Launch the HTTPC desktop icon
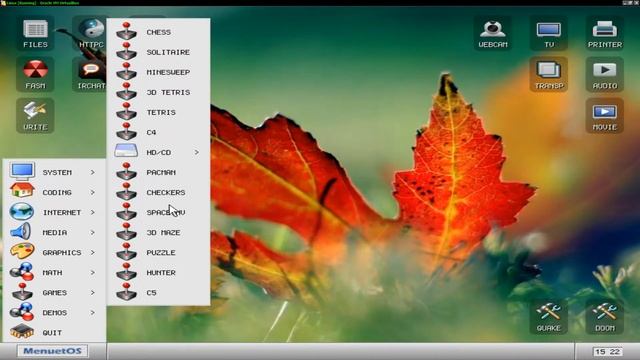640x360 pixels. click(x=91, y=33)
